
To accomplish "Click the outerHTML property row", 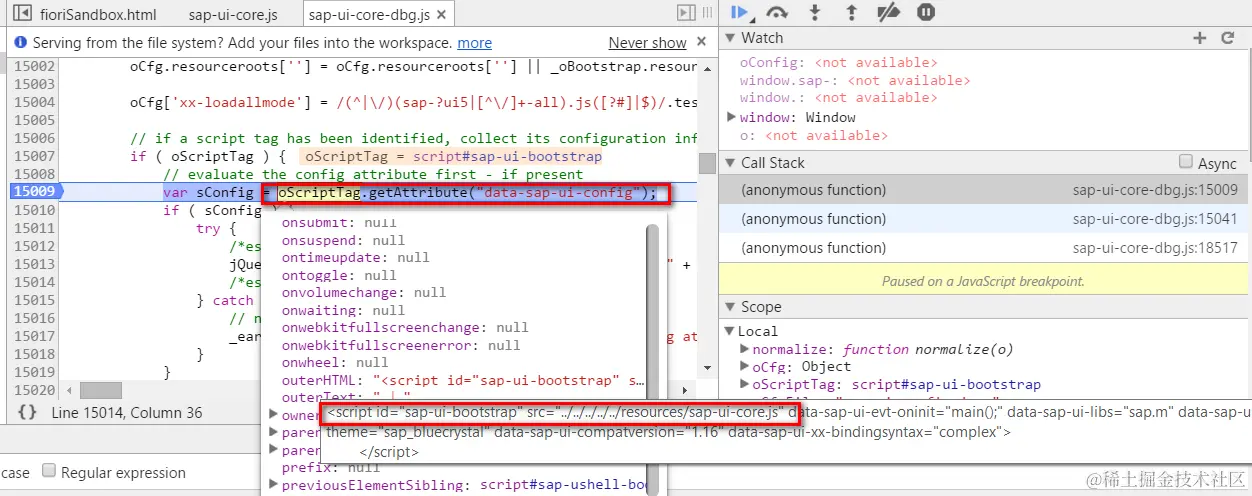I will pos(463,380).
